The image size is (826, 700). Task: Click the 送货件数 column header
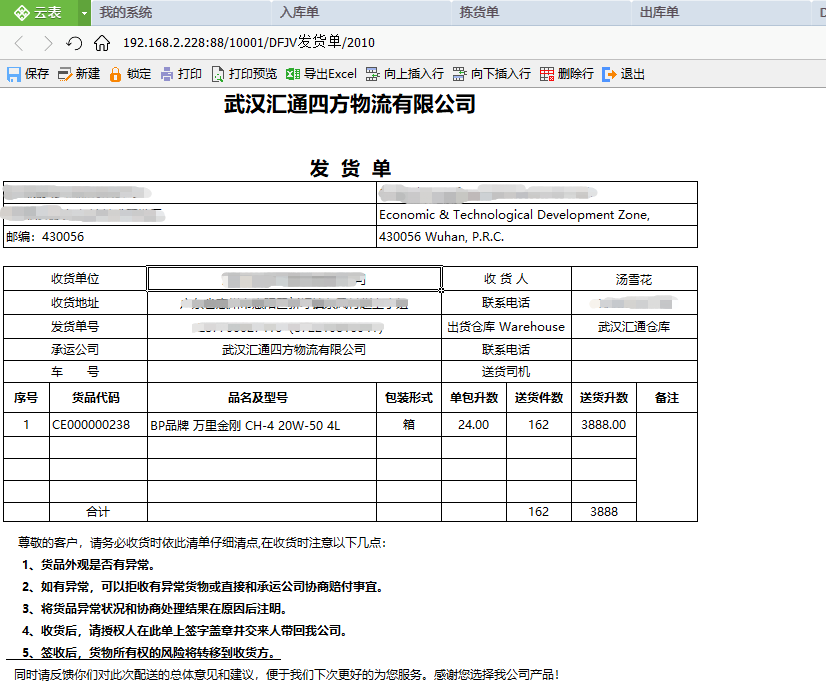tap(538, 398)
